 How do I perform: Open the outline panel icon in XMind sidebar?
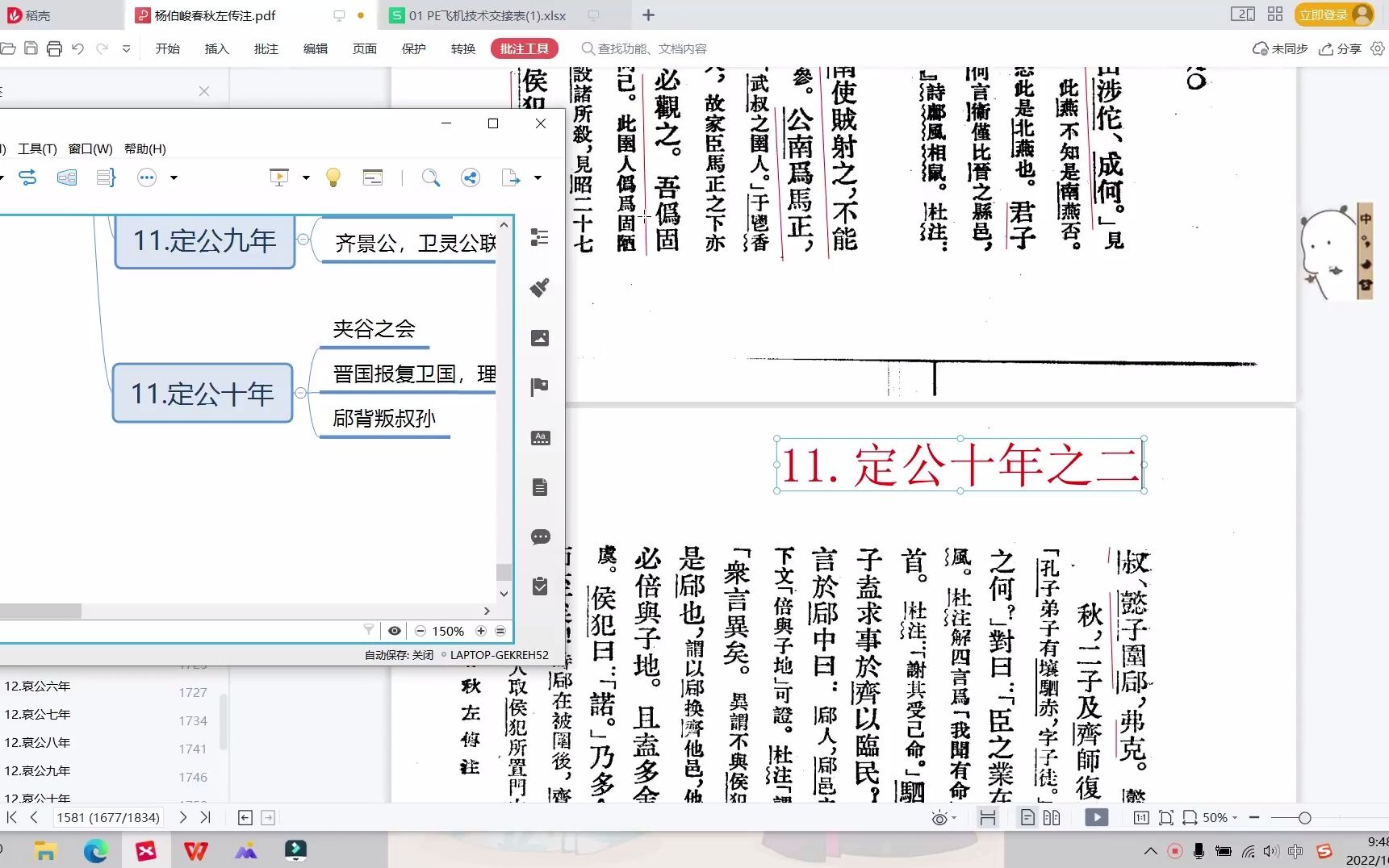click(x=540, y=237)
